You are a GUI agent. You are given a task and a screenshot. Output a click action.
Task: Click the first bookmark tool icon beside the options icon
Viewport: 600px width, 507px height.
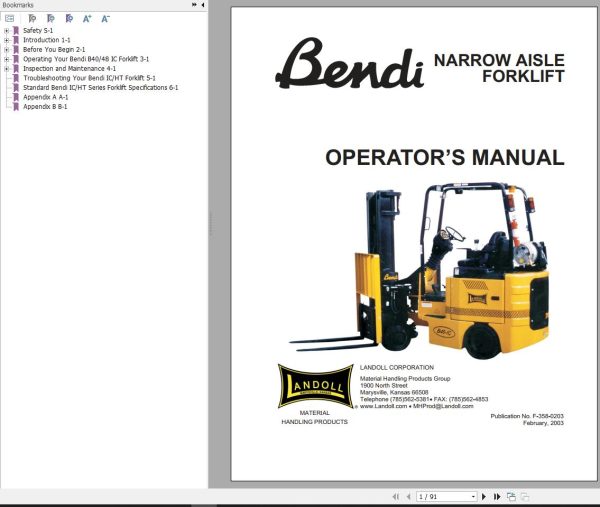tap(32, 18)
